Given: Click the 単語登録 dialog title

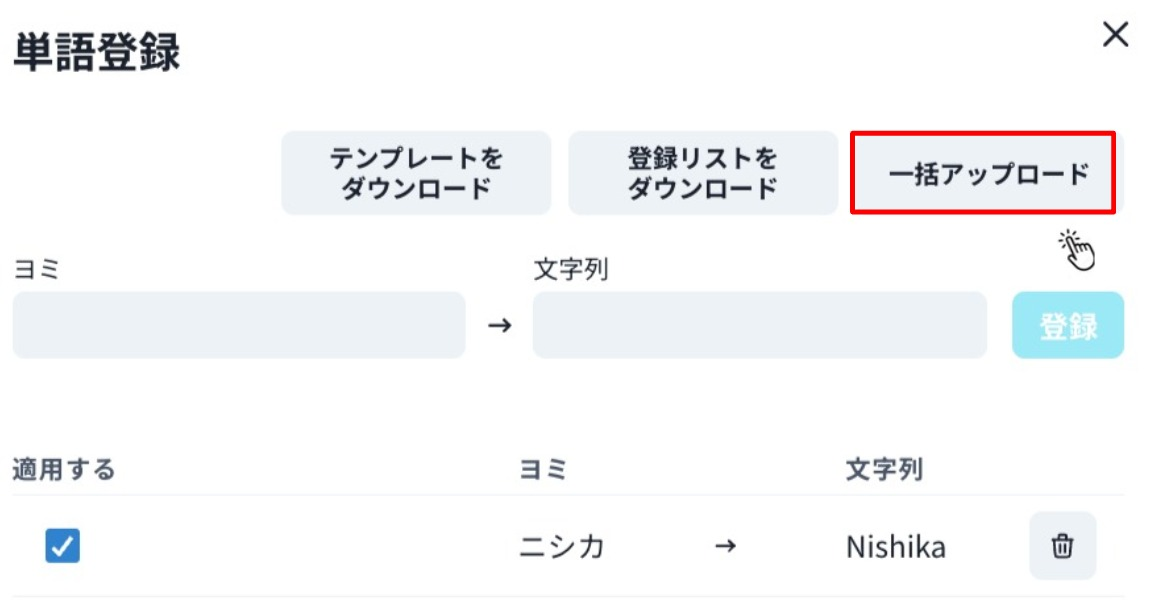Looking at the screenshot, I should (97, 52).
